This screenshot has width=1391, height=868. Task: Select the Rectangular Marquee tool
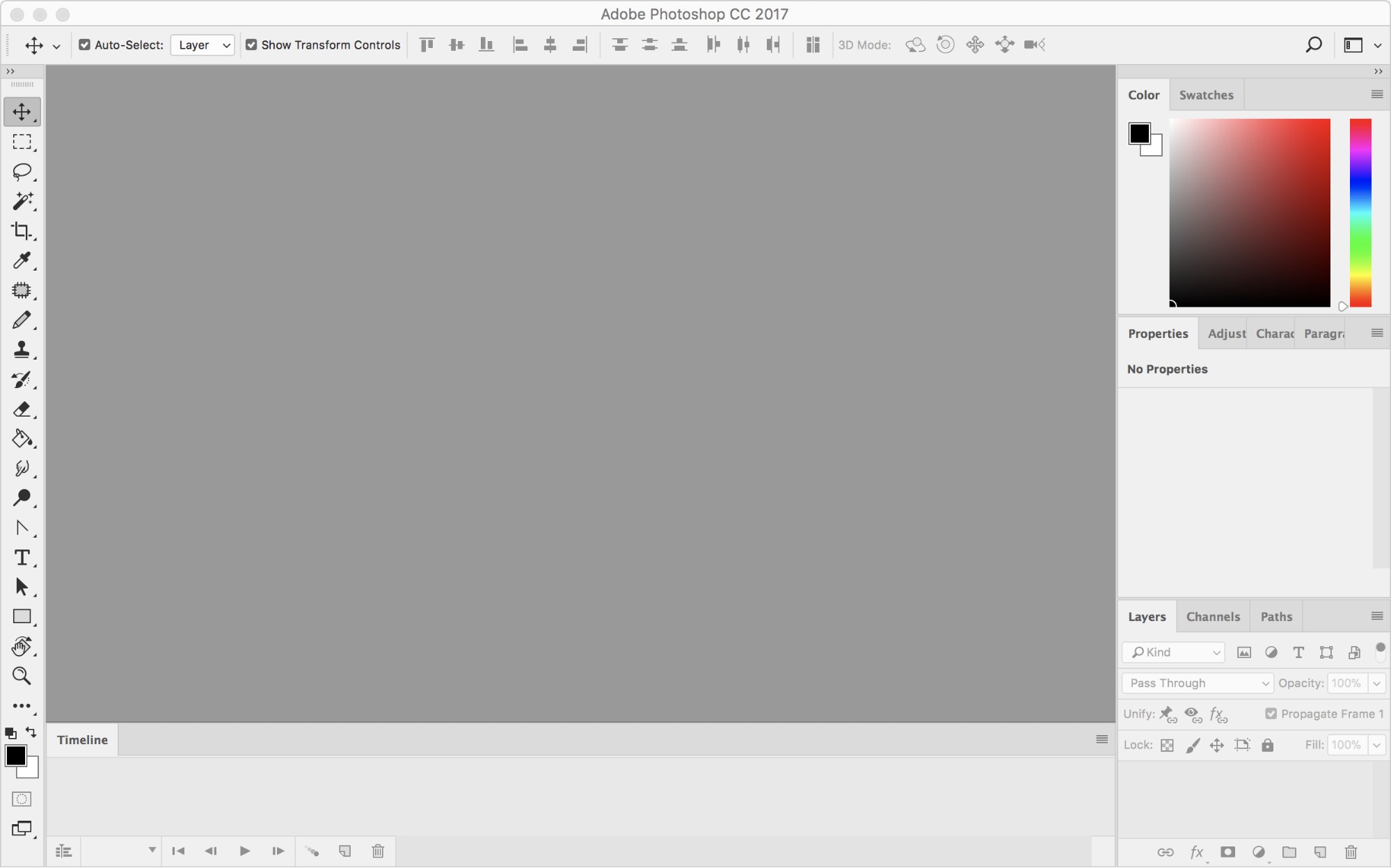coord(22,142)
